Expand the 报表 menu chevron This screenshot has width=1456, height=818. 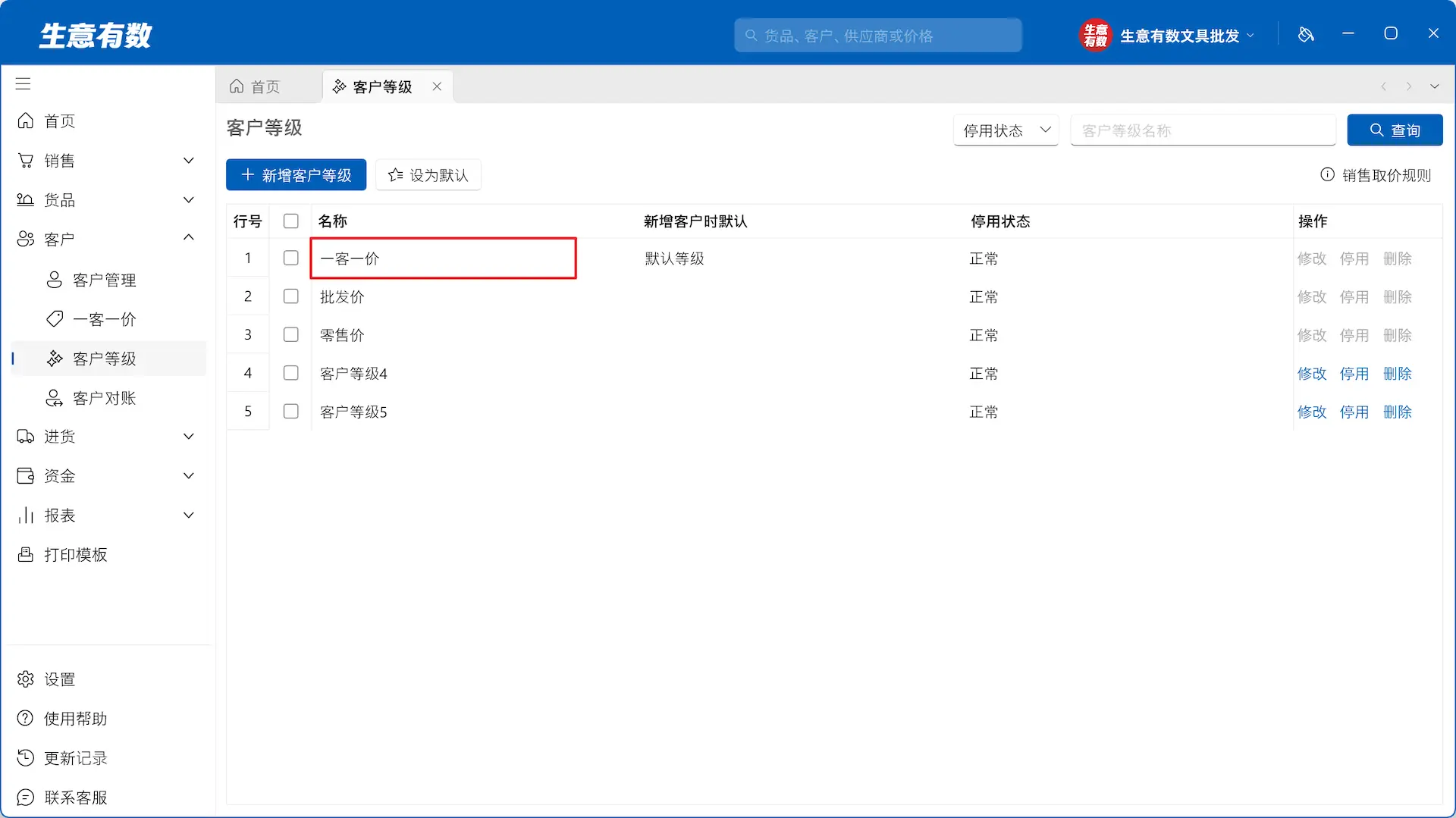[x=189, y=515]
